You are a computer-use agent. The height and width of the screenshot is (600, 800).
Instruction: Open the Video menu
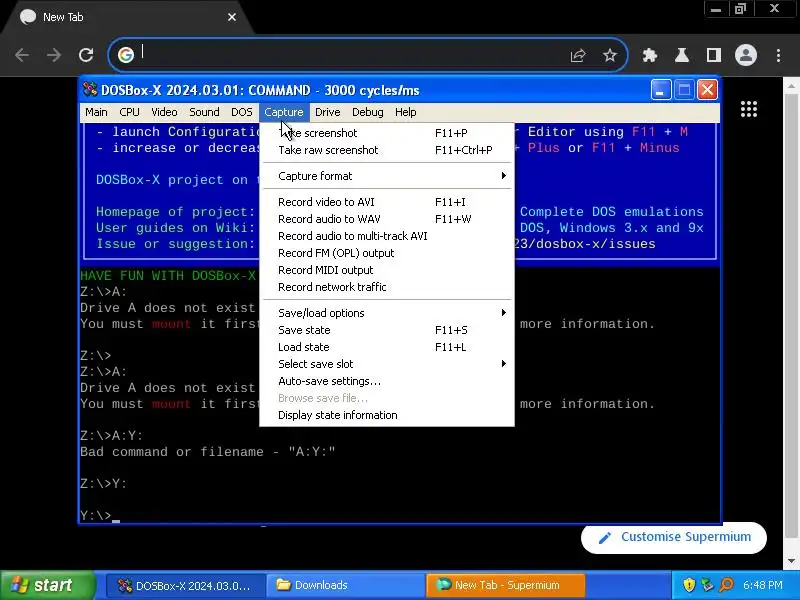164,112
